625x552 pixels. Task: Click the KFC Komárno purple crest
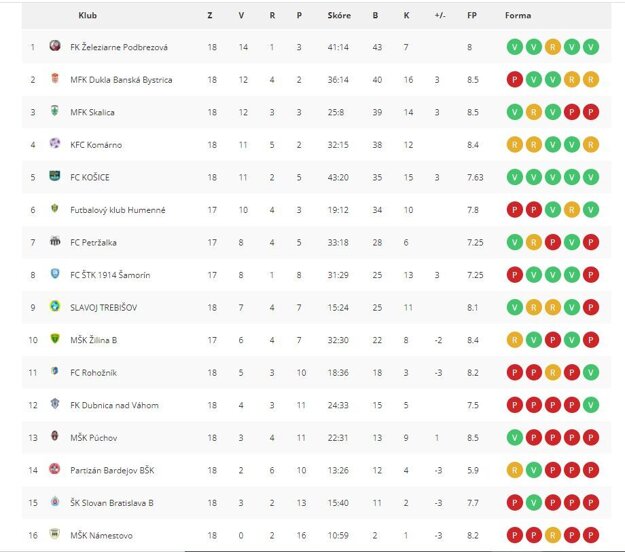(x=55, y=143)
